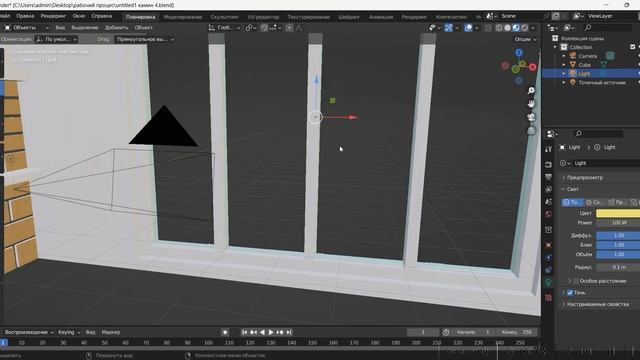Open the Scene properties tab

coord(548,202)
